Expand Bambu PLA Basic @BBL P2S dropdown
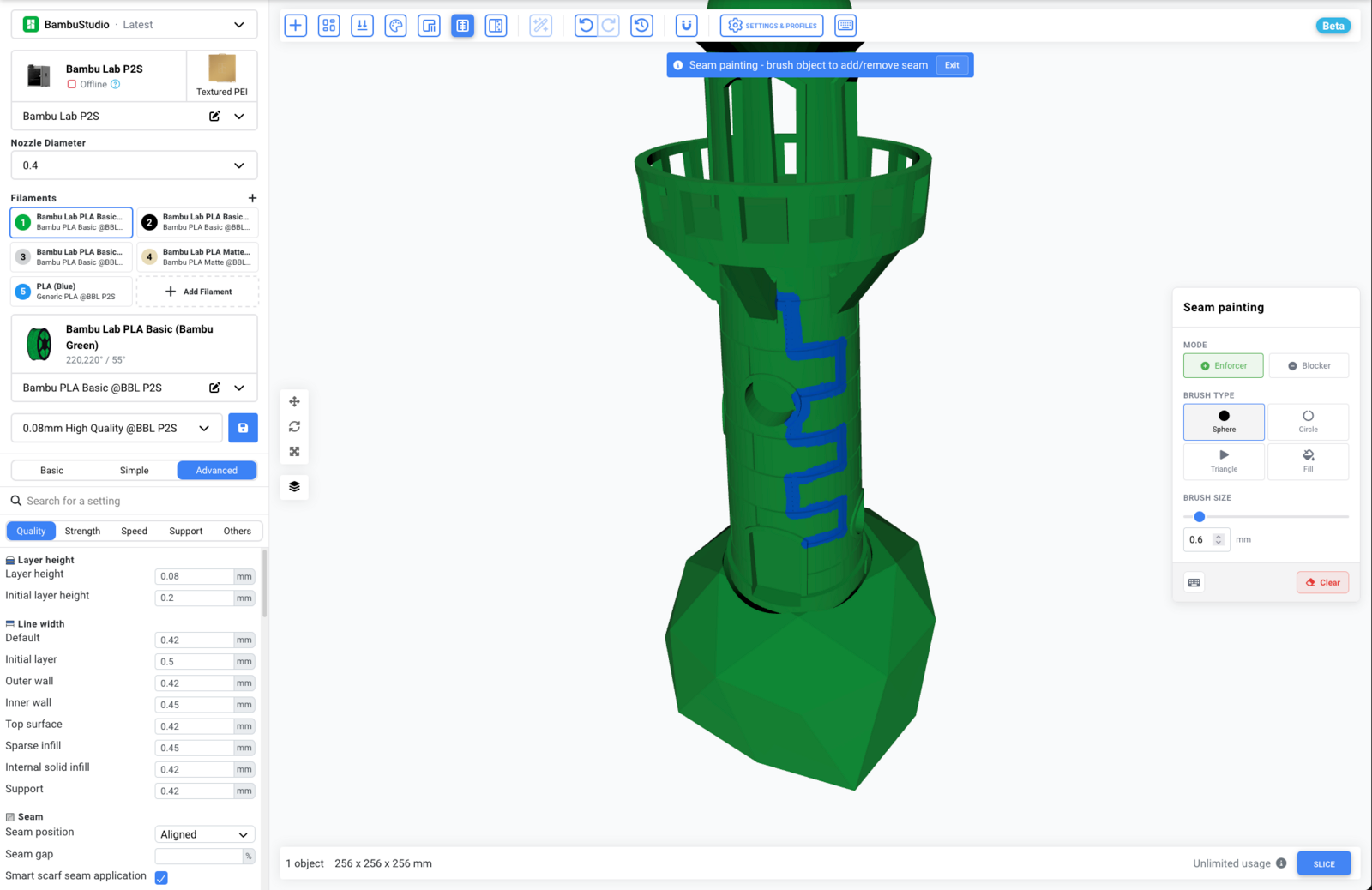 pos(239,388)
